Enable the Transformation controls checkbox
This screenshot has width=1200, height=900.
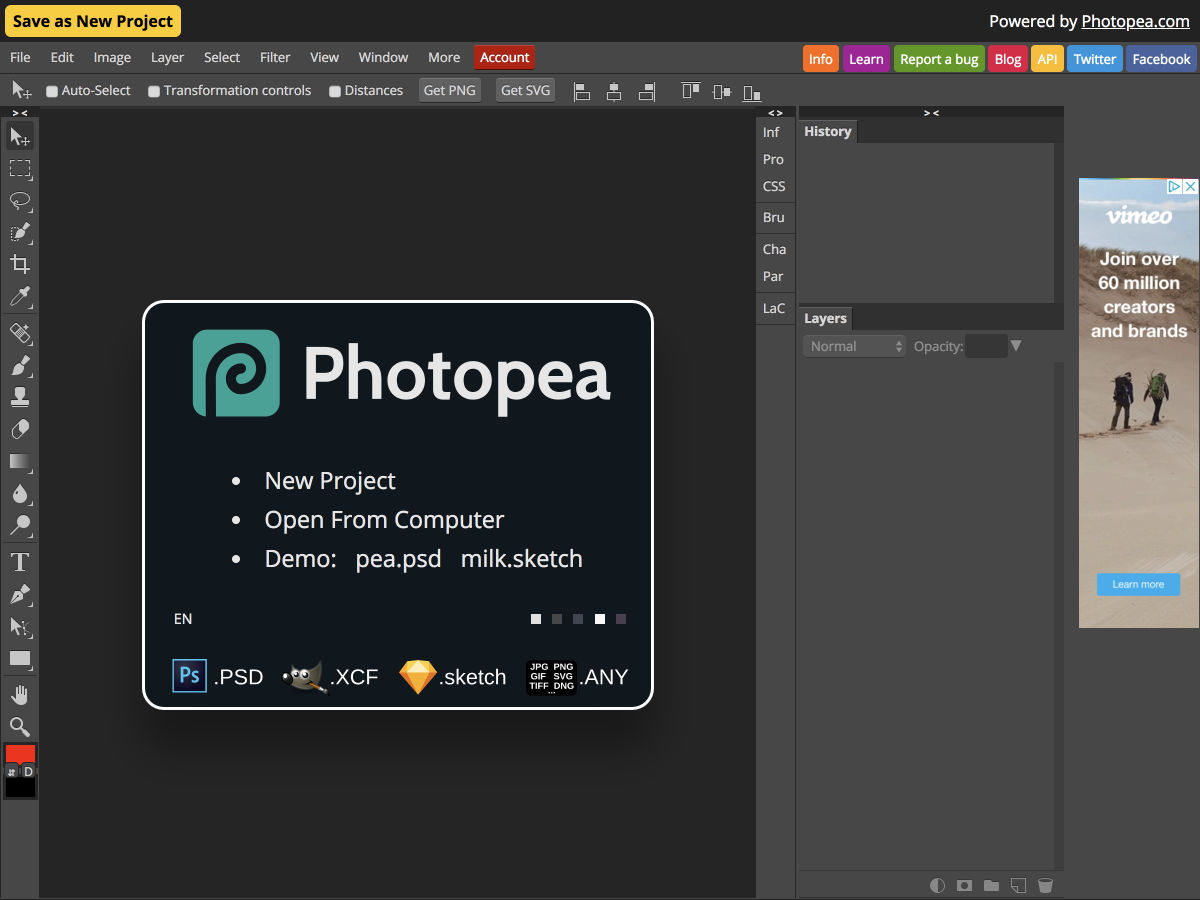point(154,91)
